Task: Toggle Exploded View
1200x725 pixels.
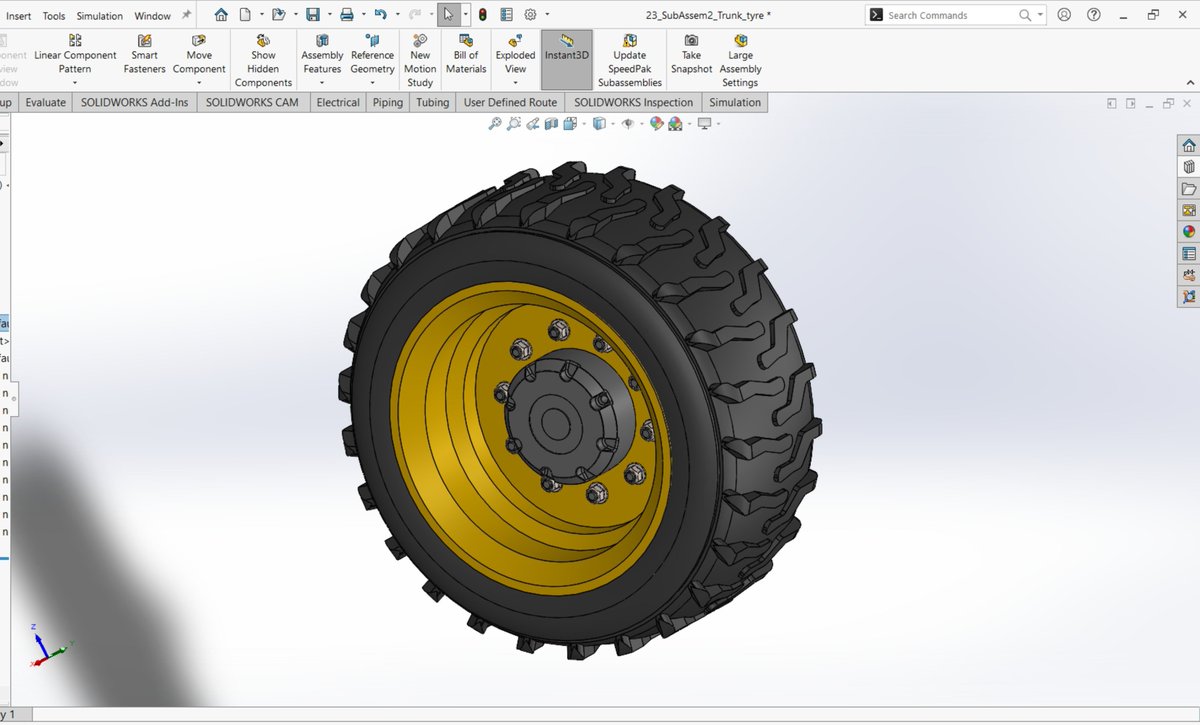Action: pos(515,55)
